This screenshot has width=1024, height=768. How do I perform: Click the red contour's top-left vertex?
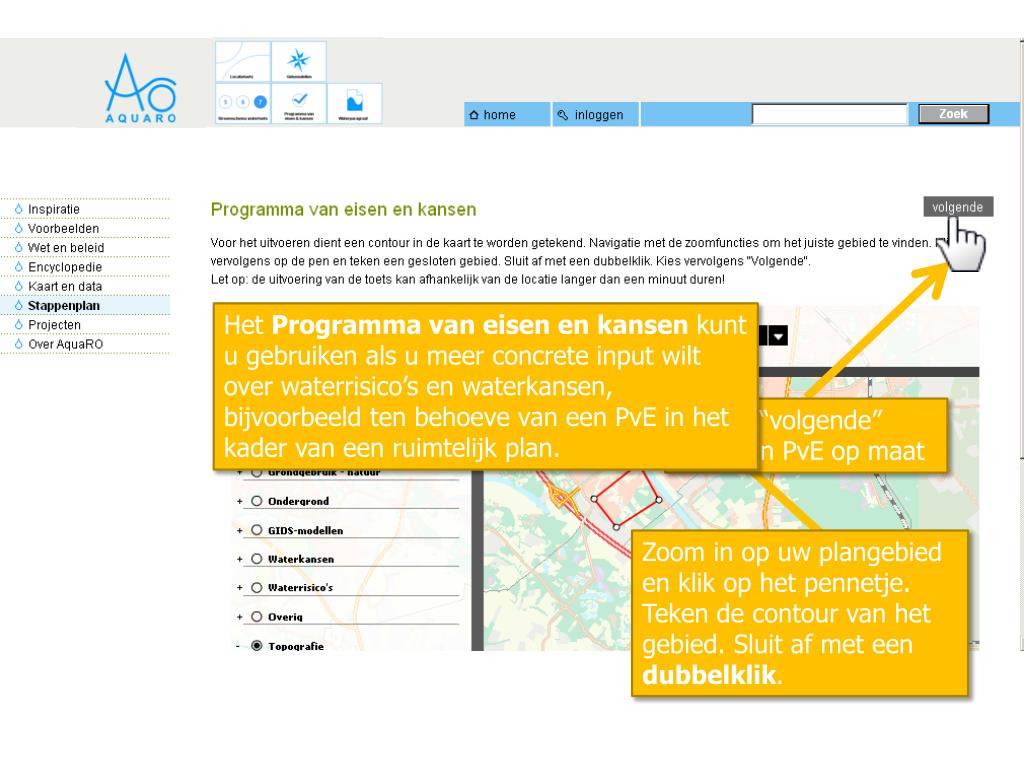594,499
